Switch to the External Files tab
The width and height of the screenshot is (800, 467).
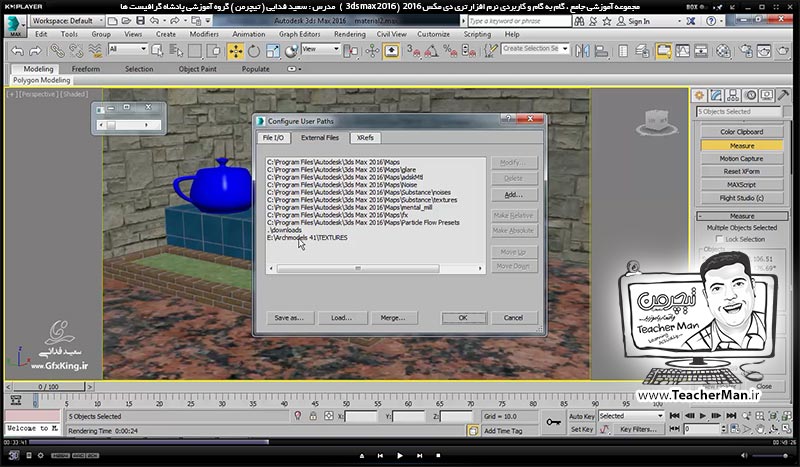coord(319,138)
